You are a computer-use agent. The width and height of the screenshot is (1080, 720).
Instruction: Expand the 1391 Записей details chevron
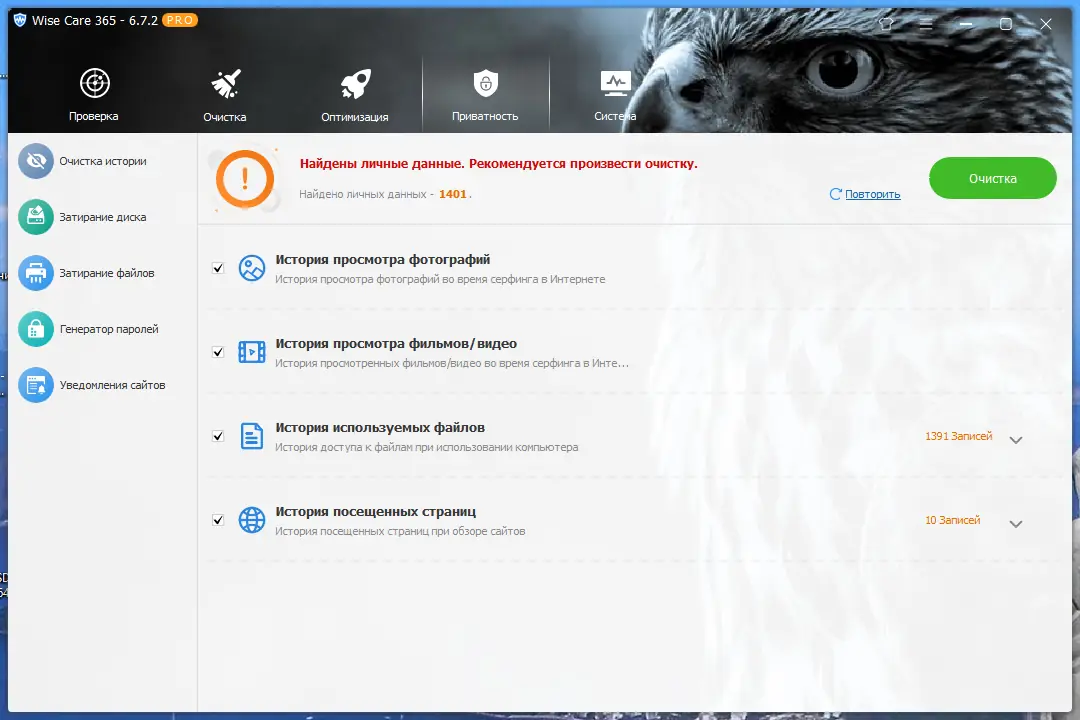coord(1016,440)
